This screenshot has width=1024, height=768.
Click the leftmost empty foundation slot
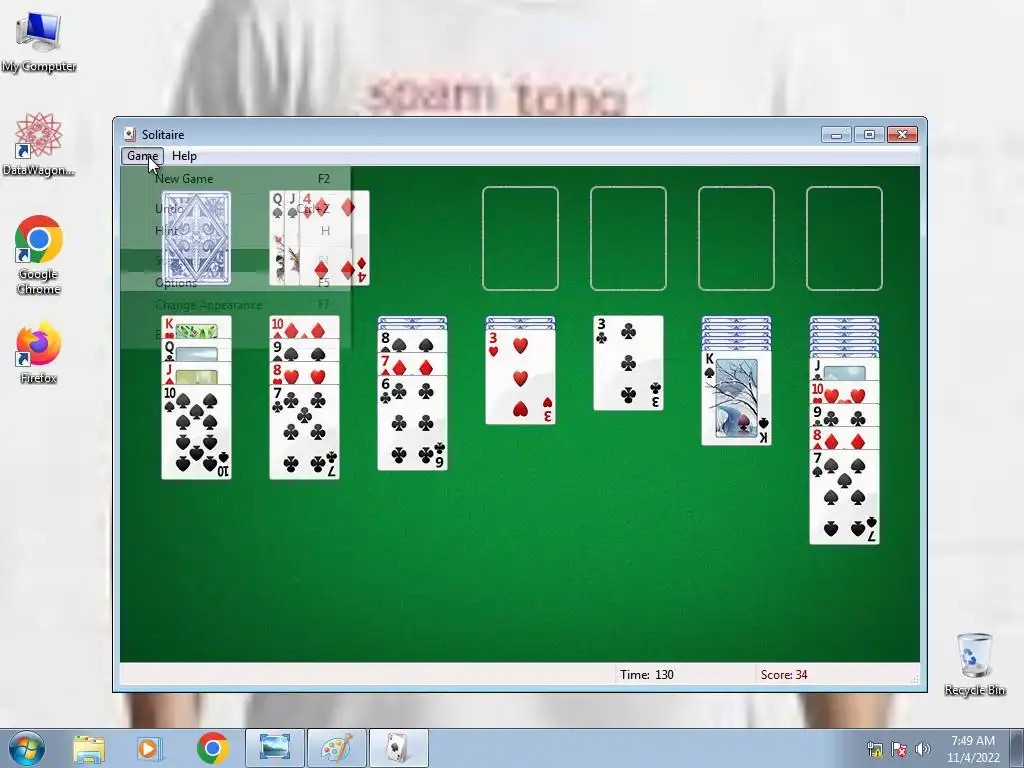(x=520, y=238)
